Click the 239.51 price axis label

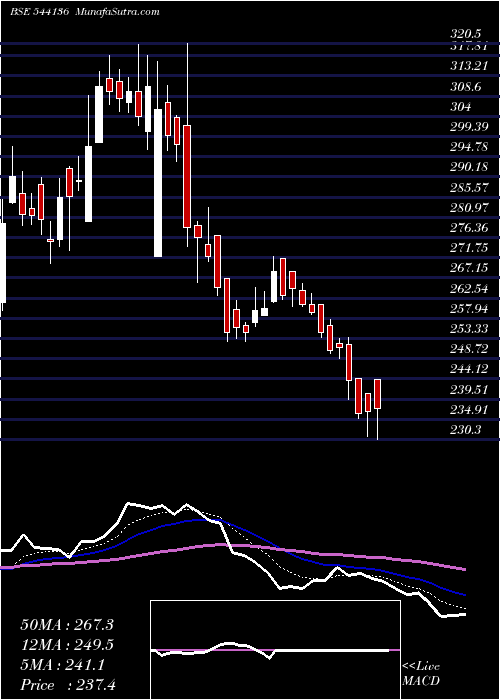[x=469, y=389]
